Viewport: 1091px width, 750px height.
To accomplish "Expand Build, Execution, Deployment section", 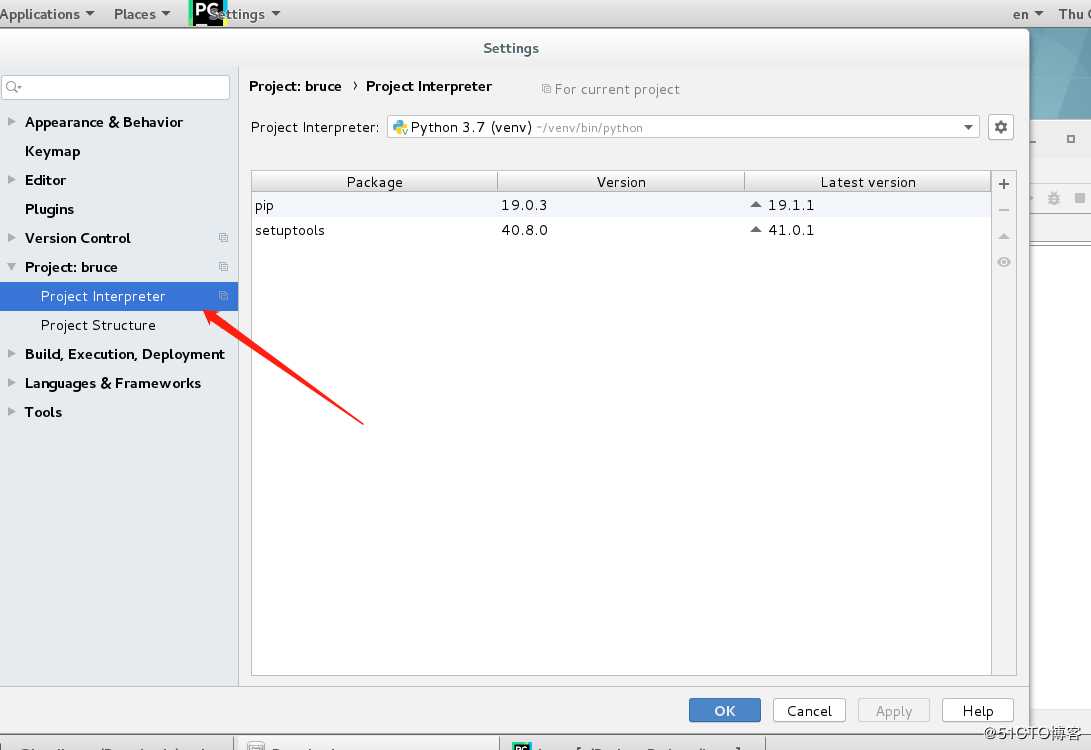I will (x=11, y=354).
